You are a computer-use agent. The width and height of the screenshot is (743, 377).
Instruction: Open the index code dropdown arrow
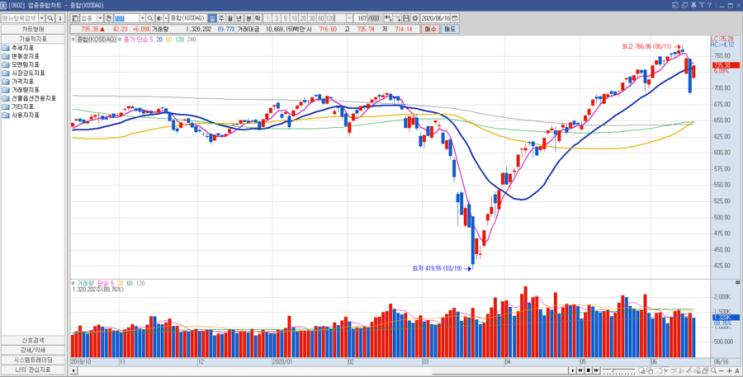click(x=143, y=18)
